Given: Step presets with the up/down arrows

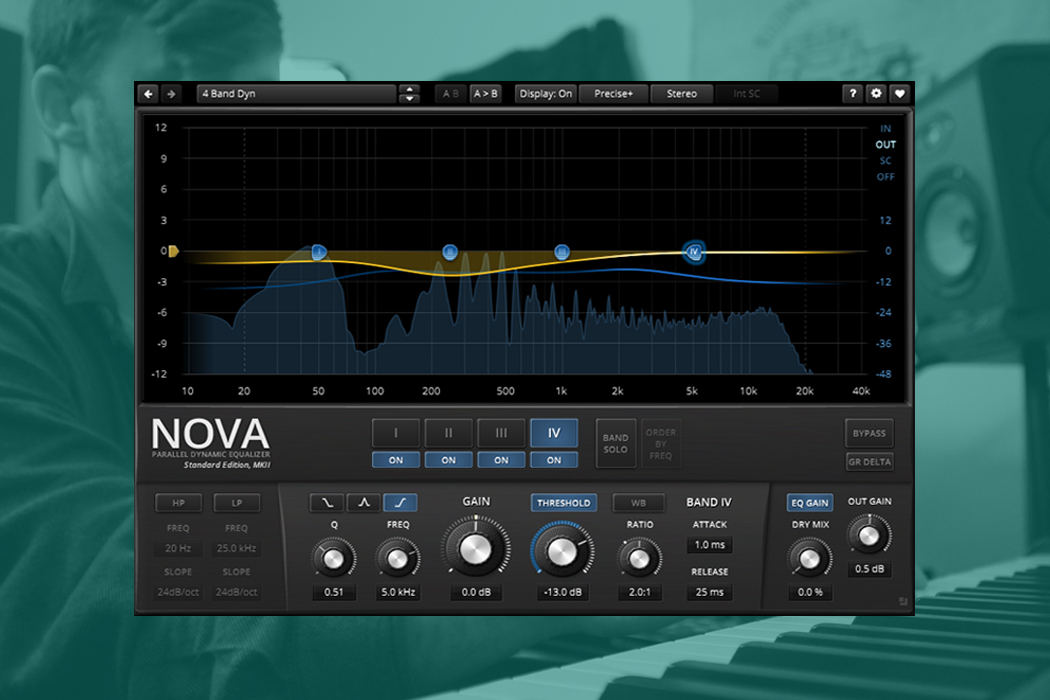Looking at the screenshot, I should coord(409,94).
